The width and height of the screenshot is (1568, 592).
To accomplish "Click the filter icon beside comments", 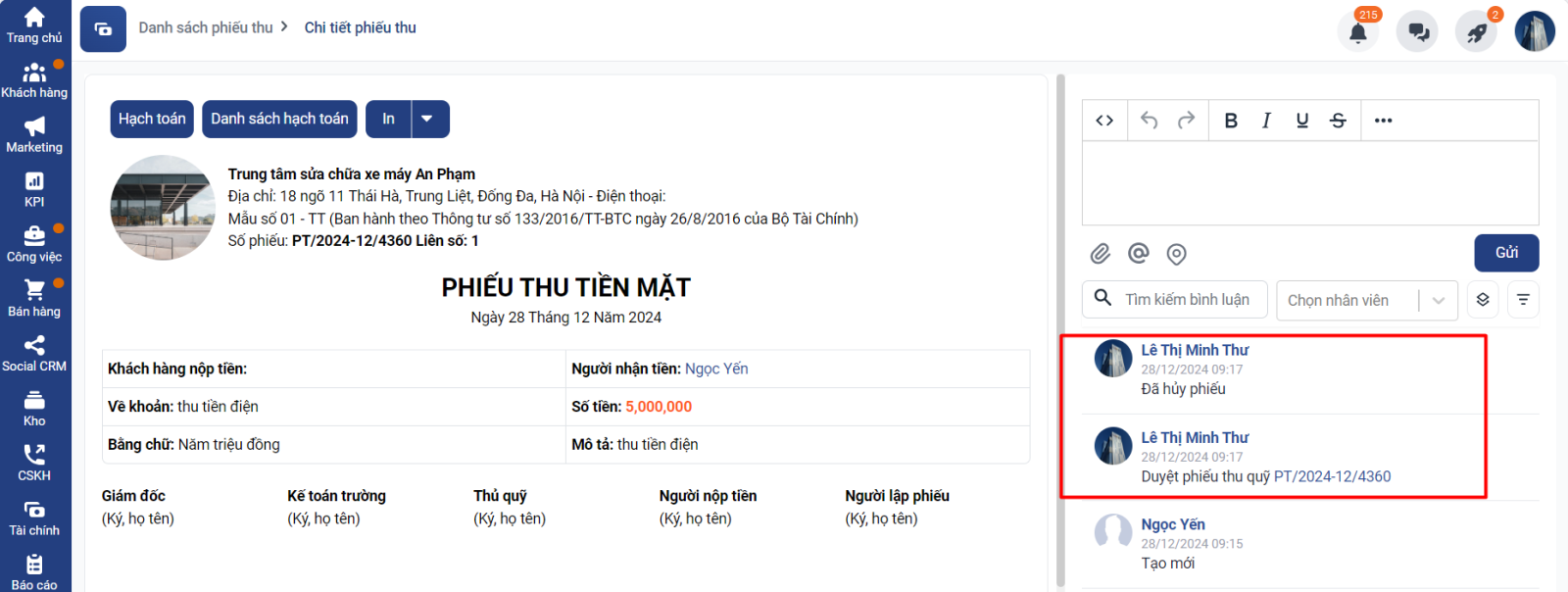I will (x=1523, y=300).
